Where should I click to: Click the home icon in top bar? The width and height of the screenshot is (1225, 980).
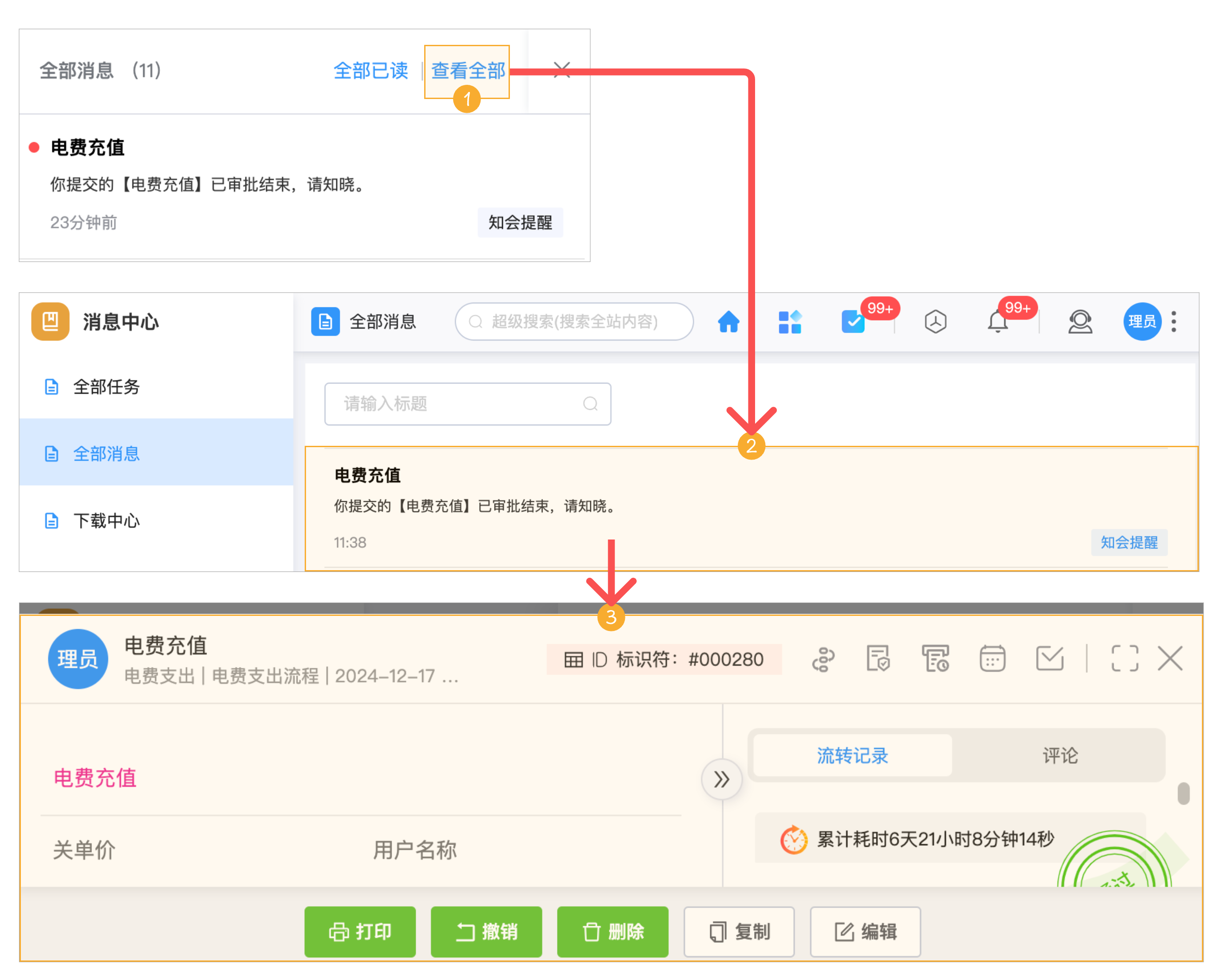point(728,322)
